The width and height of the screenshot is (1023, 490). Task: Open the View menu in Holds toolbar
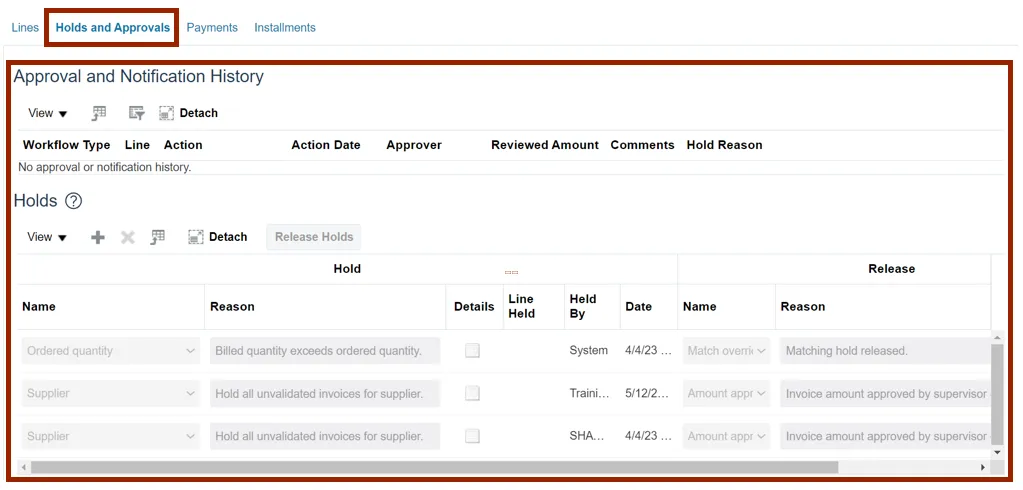pos(47,237)
